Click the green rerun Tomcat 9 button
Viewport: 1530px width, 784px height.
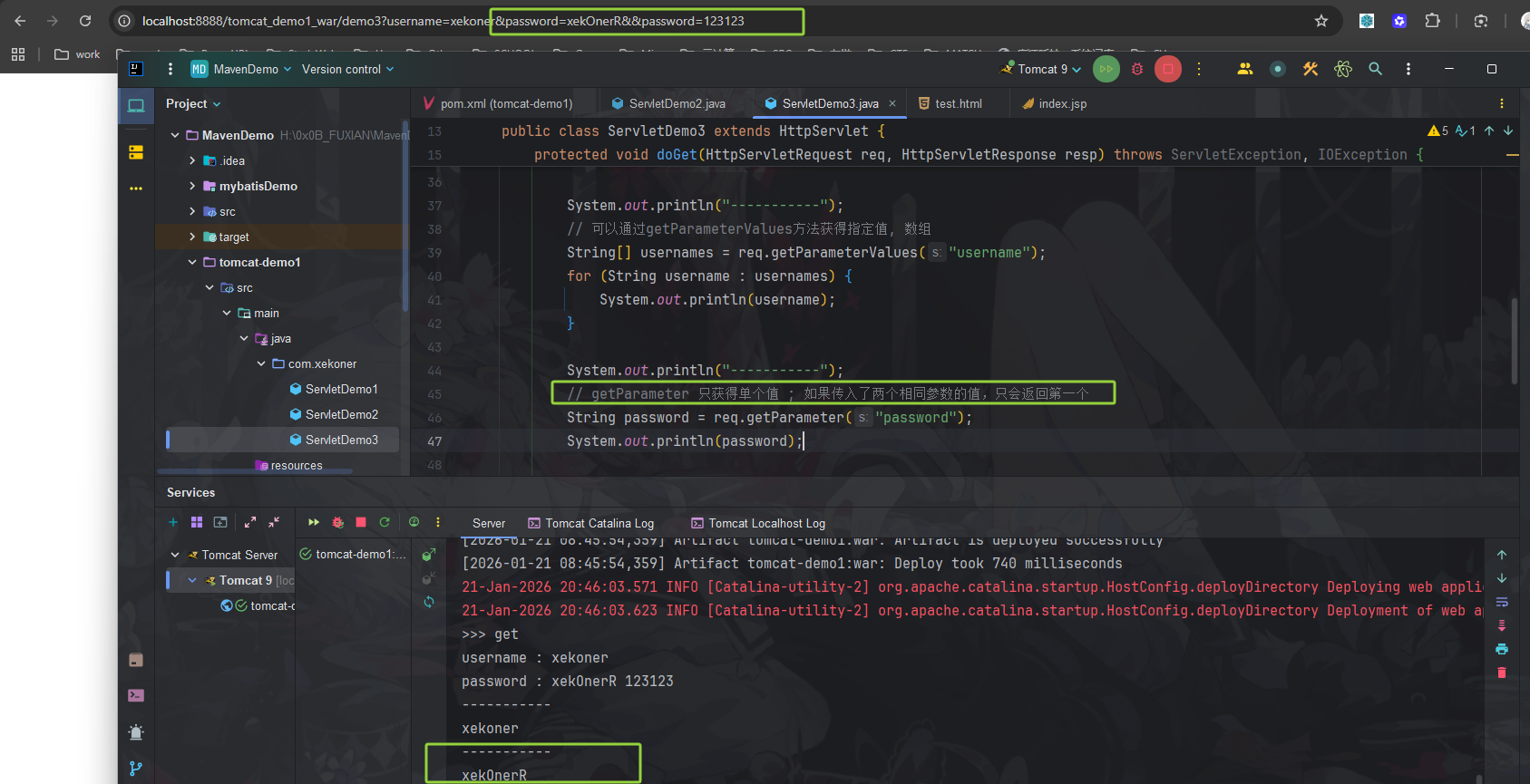(x=1106, y=69)
